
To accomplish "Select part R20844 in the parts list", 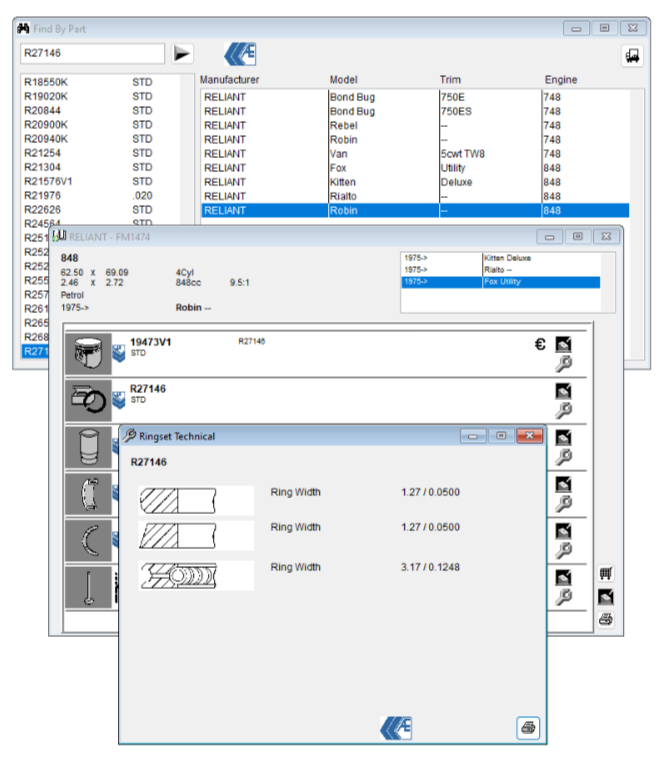I will point(101,111).
